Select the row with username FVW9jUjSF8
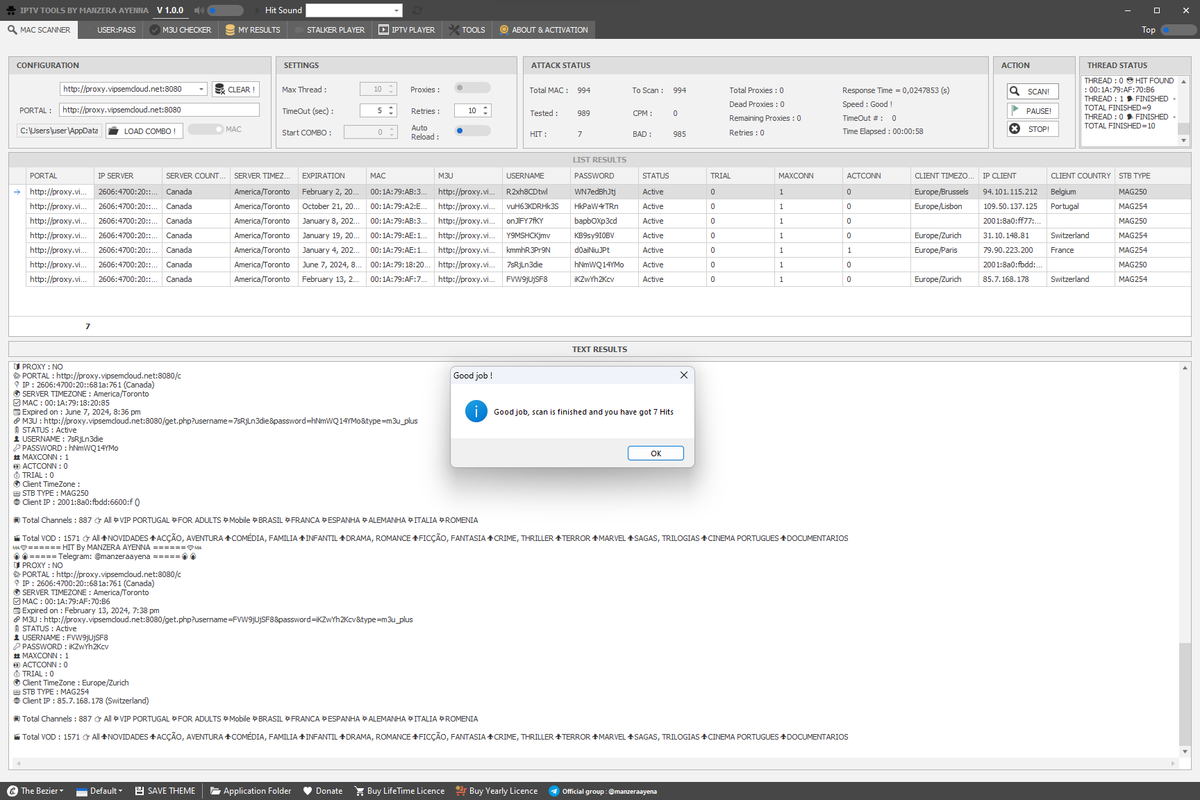 tap(600, 279)
